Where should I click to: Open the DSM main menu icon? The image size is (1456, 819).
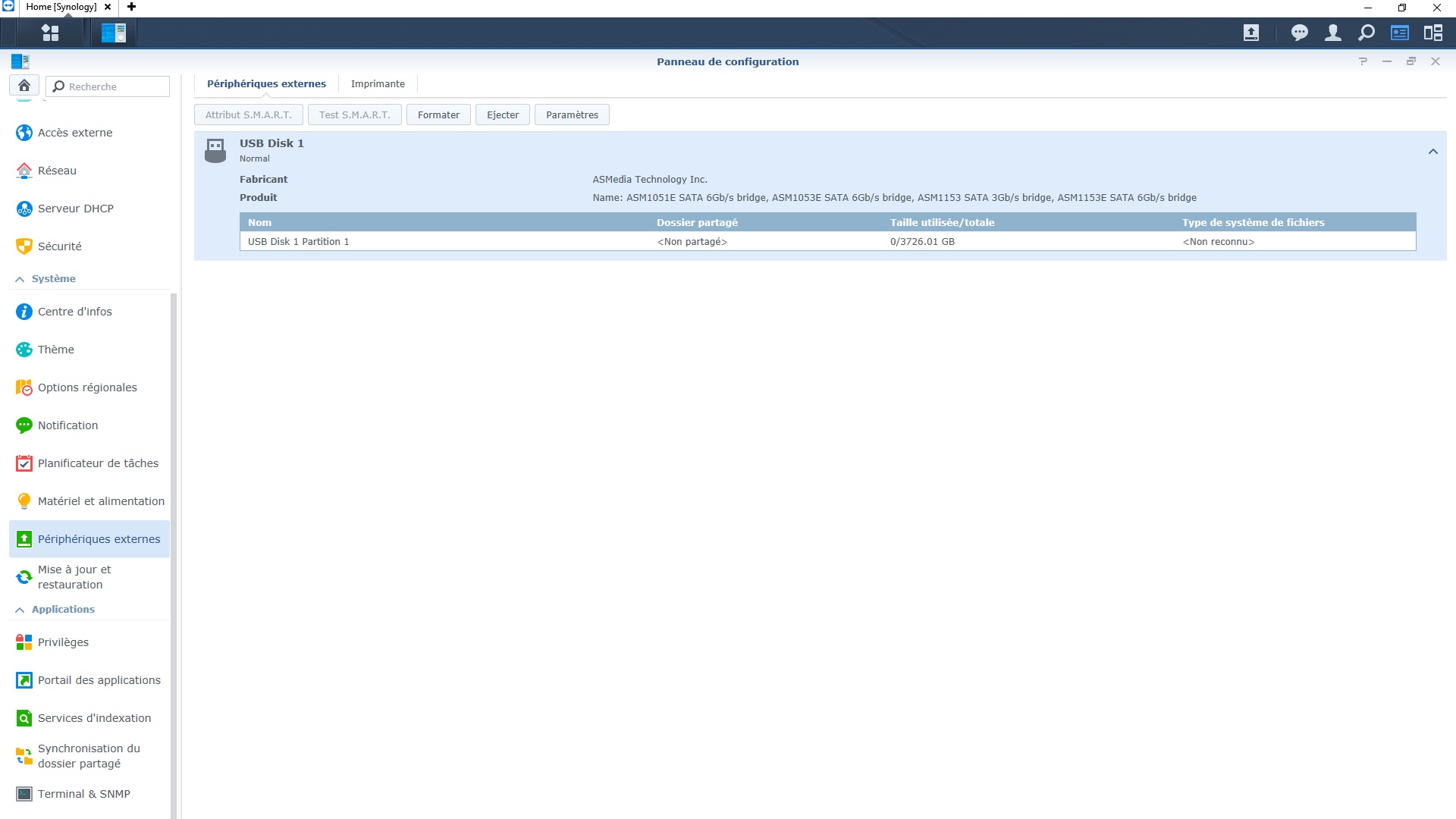coord(50,33)
